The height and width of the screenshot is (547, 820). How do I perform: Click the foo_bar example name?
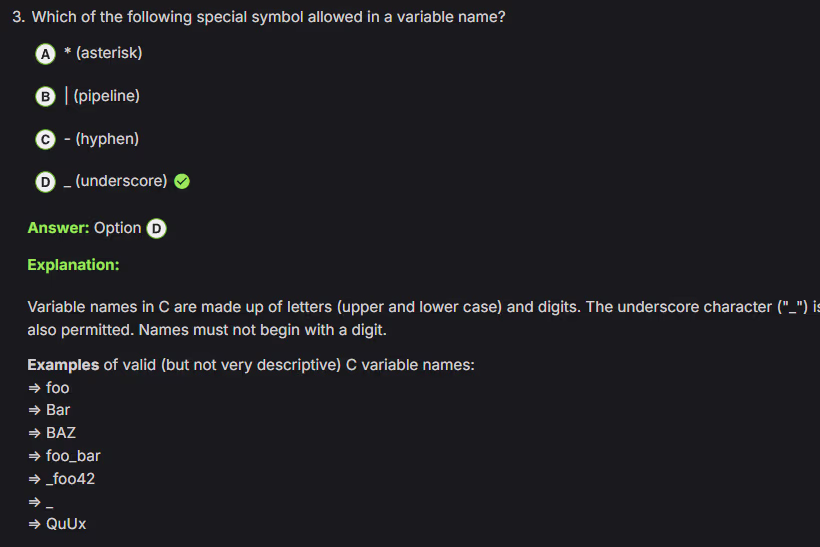point(73,456)
